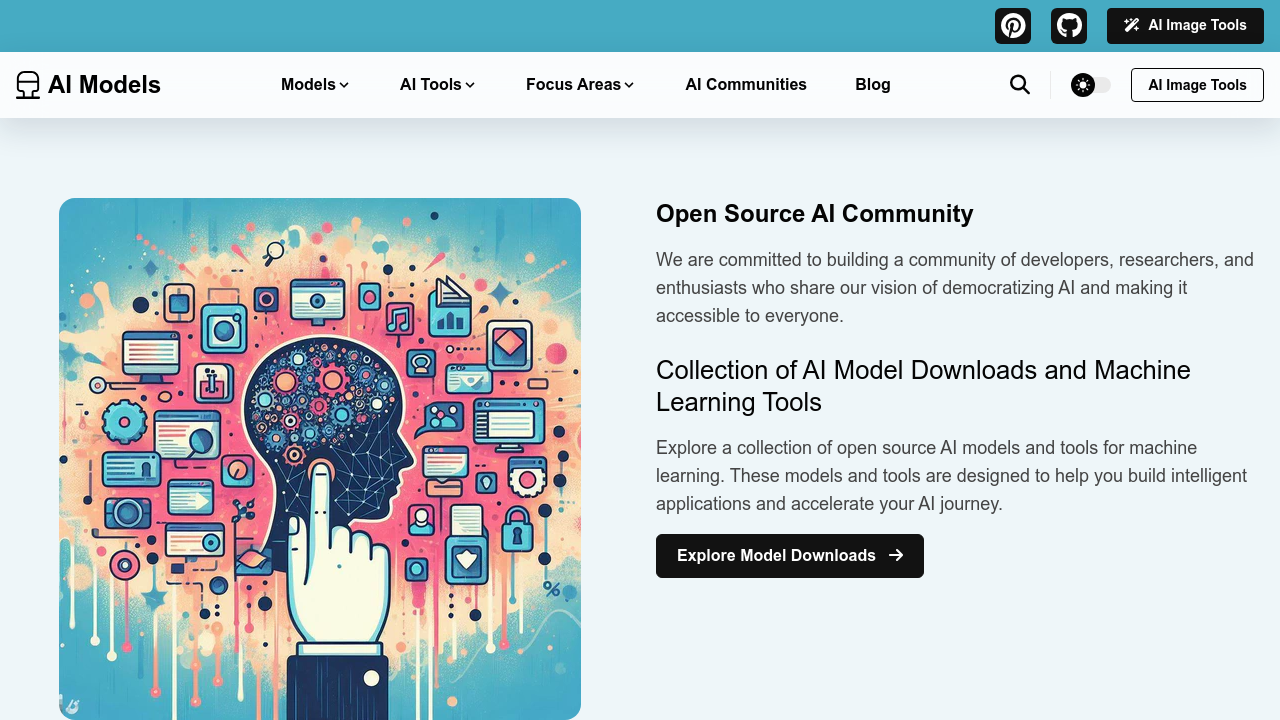The image size is (1280, 720).
Task: Click the magic wand icon on top banner button
Action: click(x=1131, y=24)
